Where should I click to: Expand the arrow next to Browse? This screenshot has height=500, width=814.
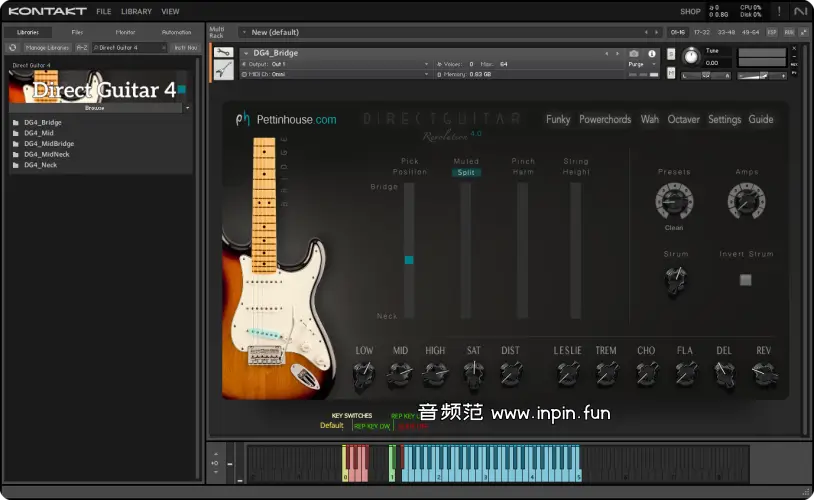[187, 108]
